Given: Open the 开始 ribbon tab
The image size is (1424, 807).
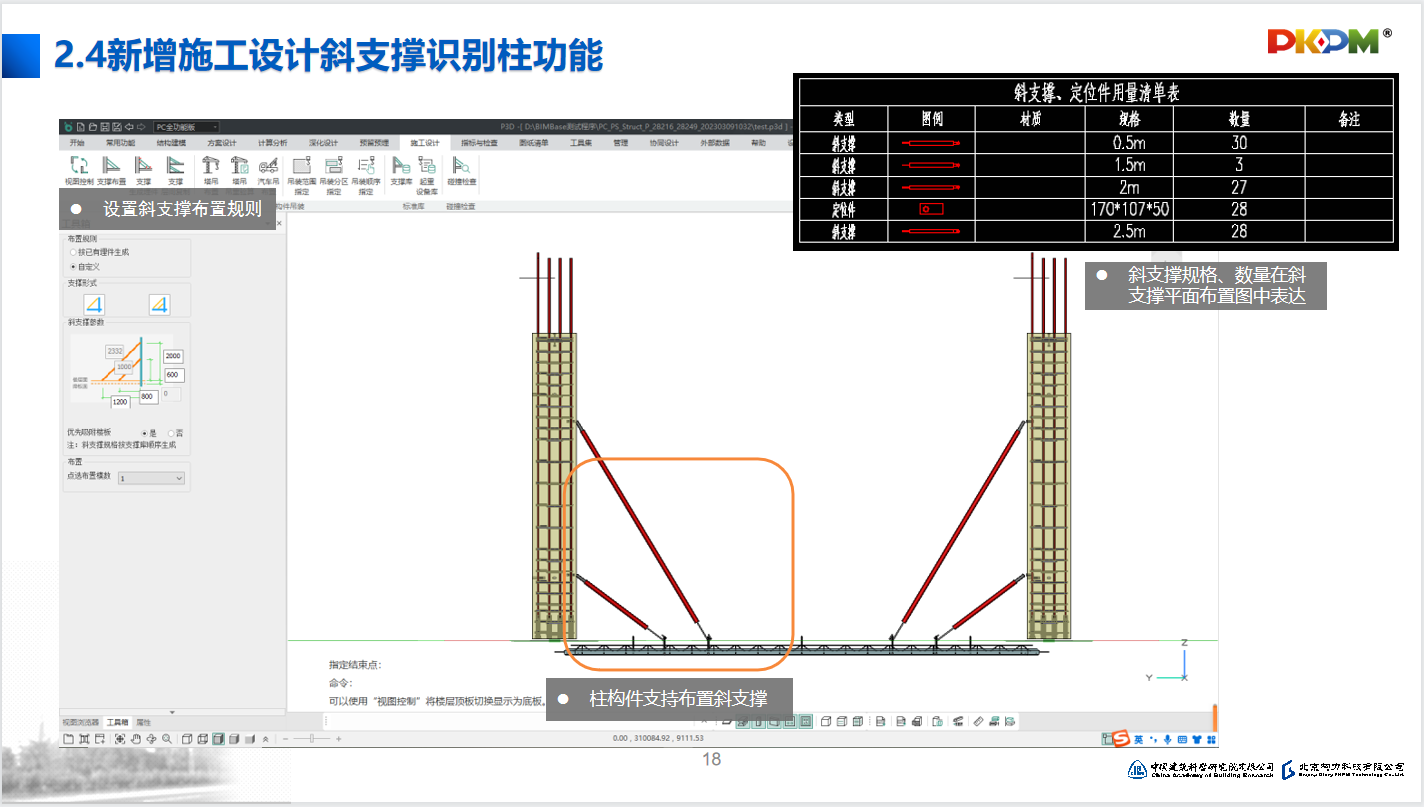Looking at the screenshot, I should (x=78, y=143).
